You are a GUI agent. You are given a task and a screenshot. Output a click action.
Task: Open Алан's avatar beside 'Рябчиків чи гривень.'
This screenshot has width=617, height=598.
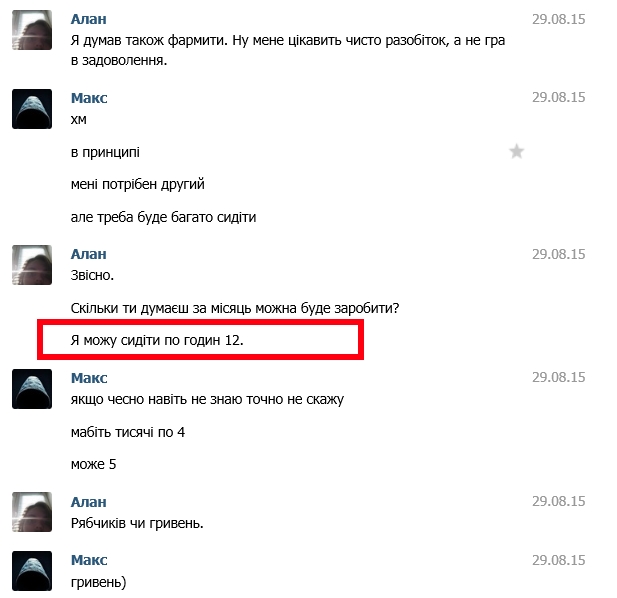coord(32,512)
